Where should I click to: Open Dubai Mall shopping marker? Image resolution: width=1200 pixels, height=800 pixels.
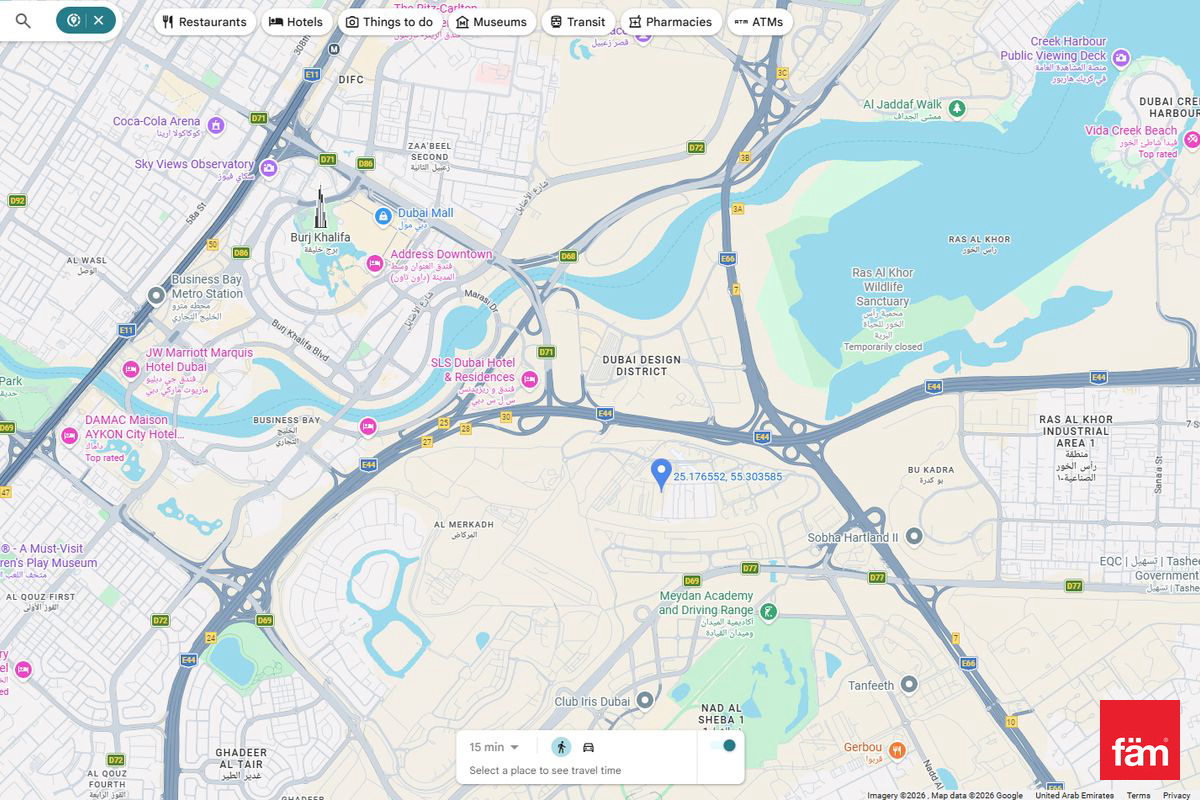(382, 216)
